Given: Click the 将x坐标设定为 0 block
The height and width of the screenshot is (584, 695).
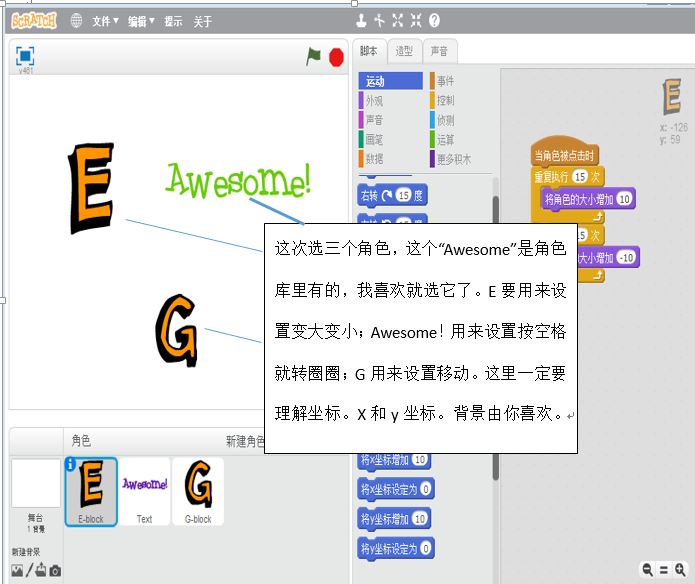Looking at the screenshot, I should click(x=396, y=489).
